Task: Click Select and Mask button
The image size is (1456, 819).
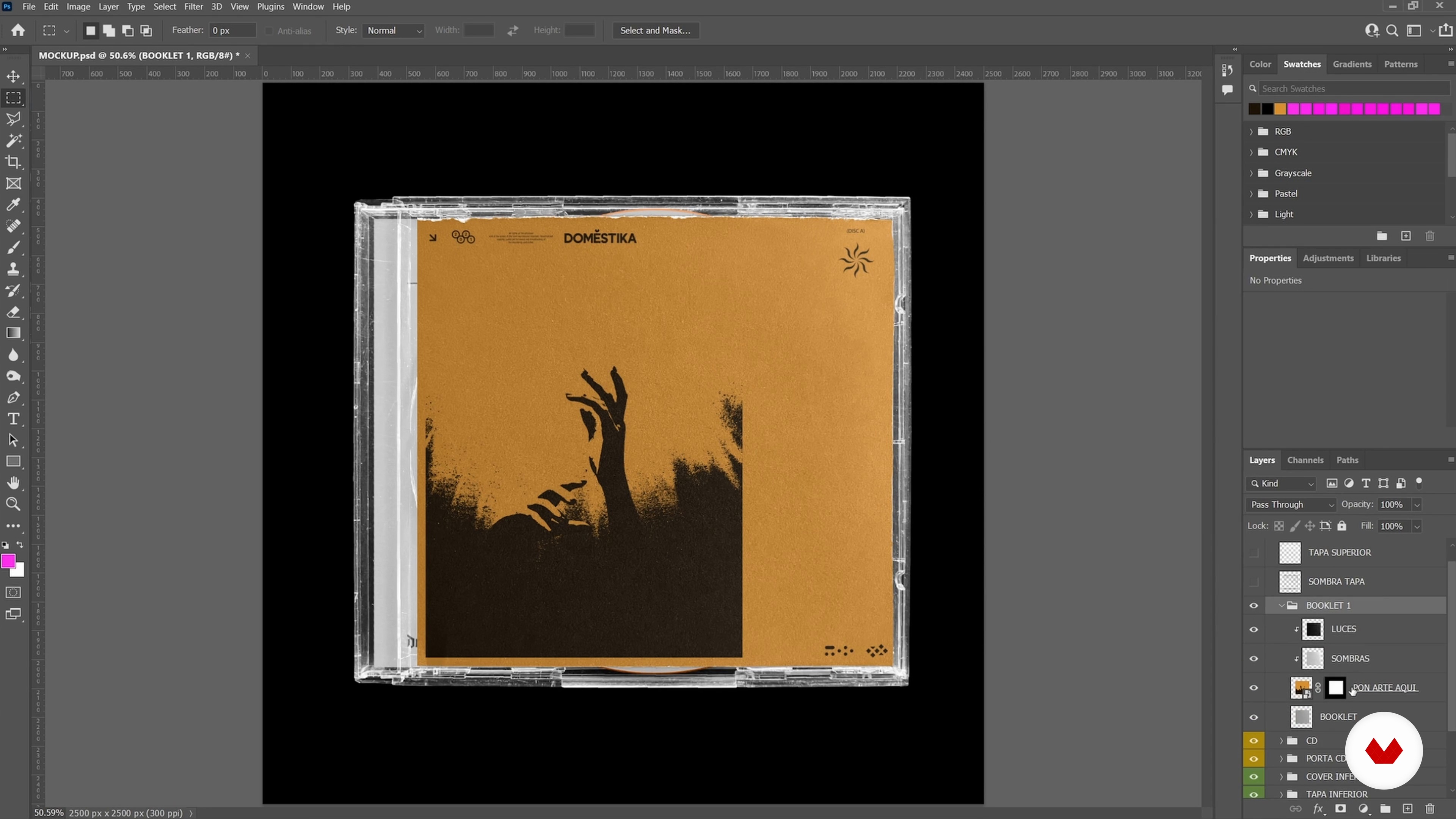Action: tap(655, 30)
